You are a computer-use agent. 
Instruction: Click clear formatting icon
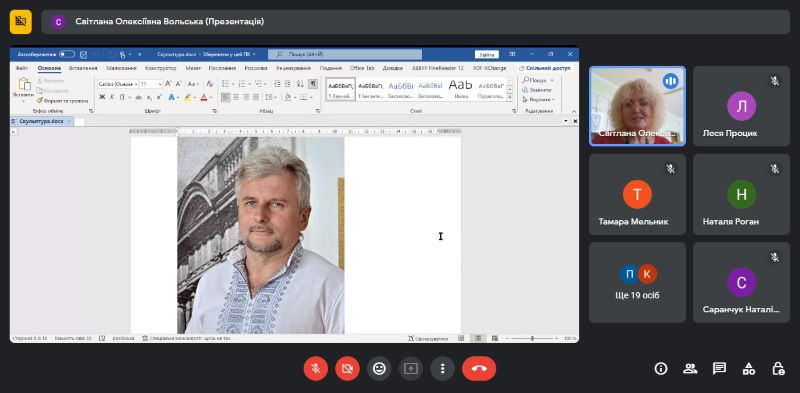209,84
